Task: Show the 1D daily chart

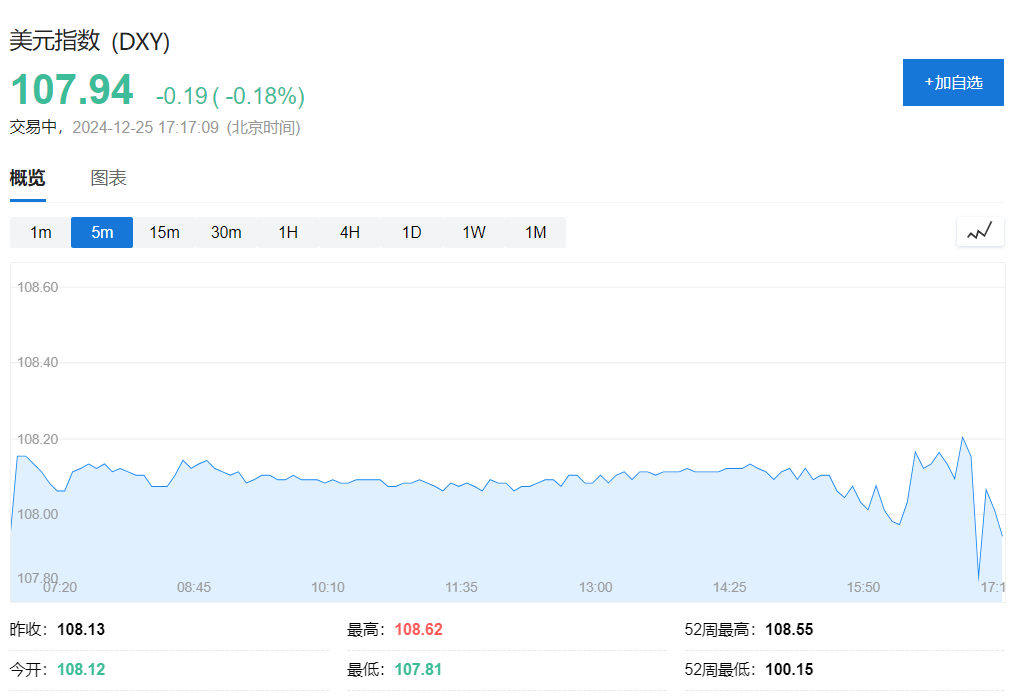Action: [x=412, y=232]
